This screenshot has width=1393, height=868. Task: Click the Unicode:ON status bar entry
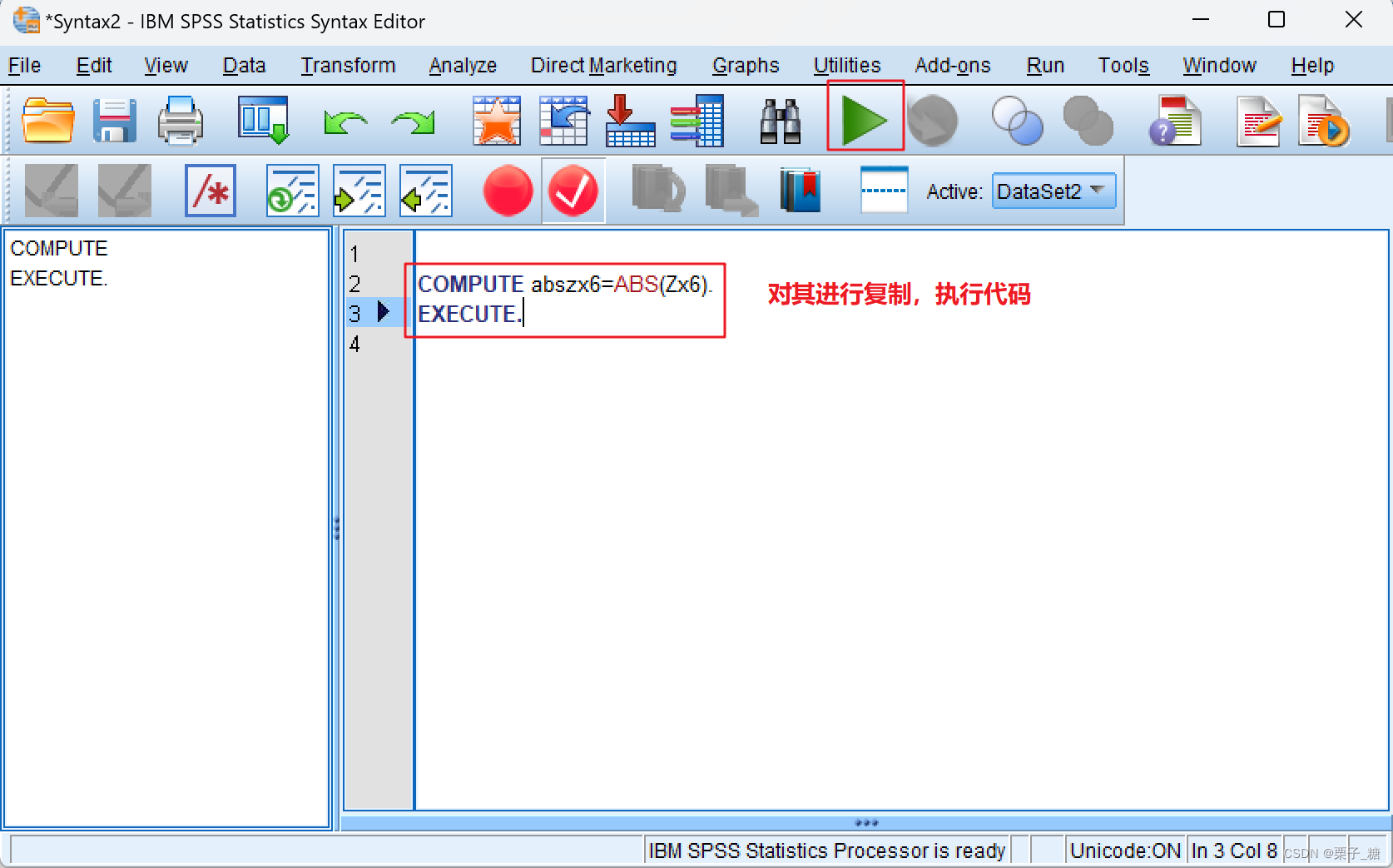point(1125,851)
